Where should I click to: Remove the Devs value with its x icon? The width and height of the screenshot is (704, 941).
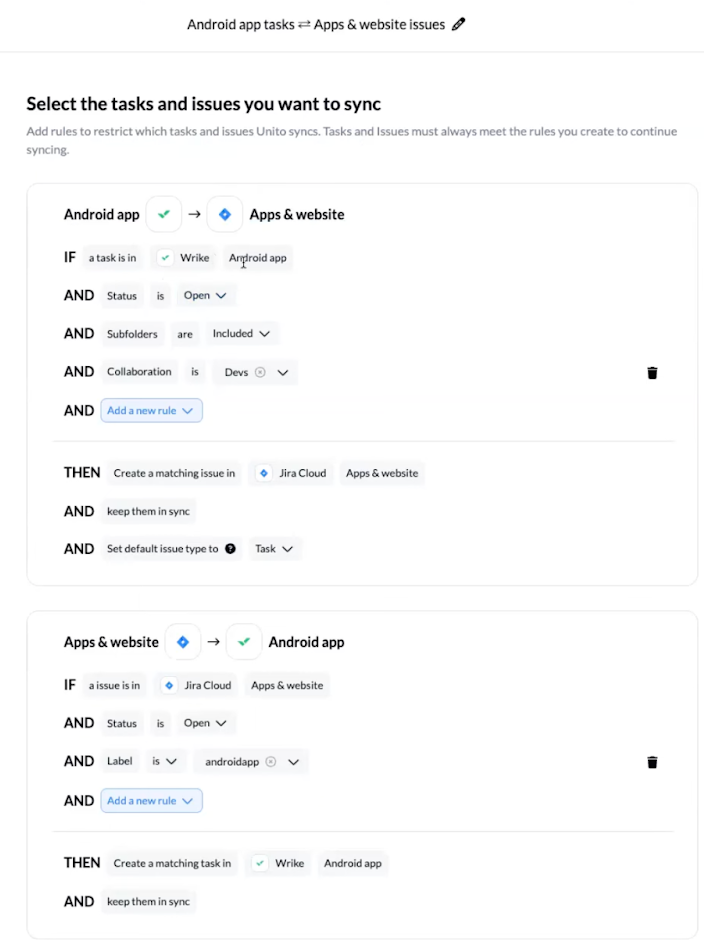(x=260, y=372)
